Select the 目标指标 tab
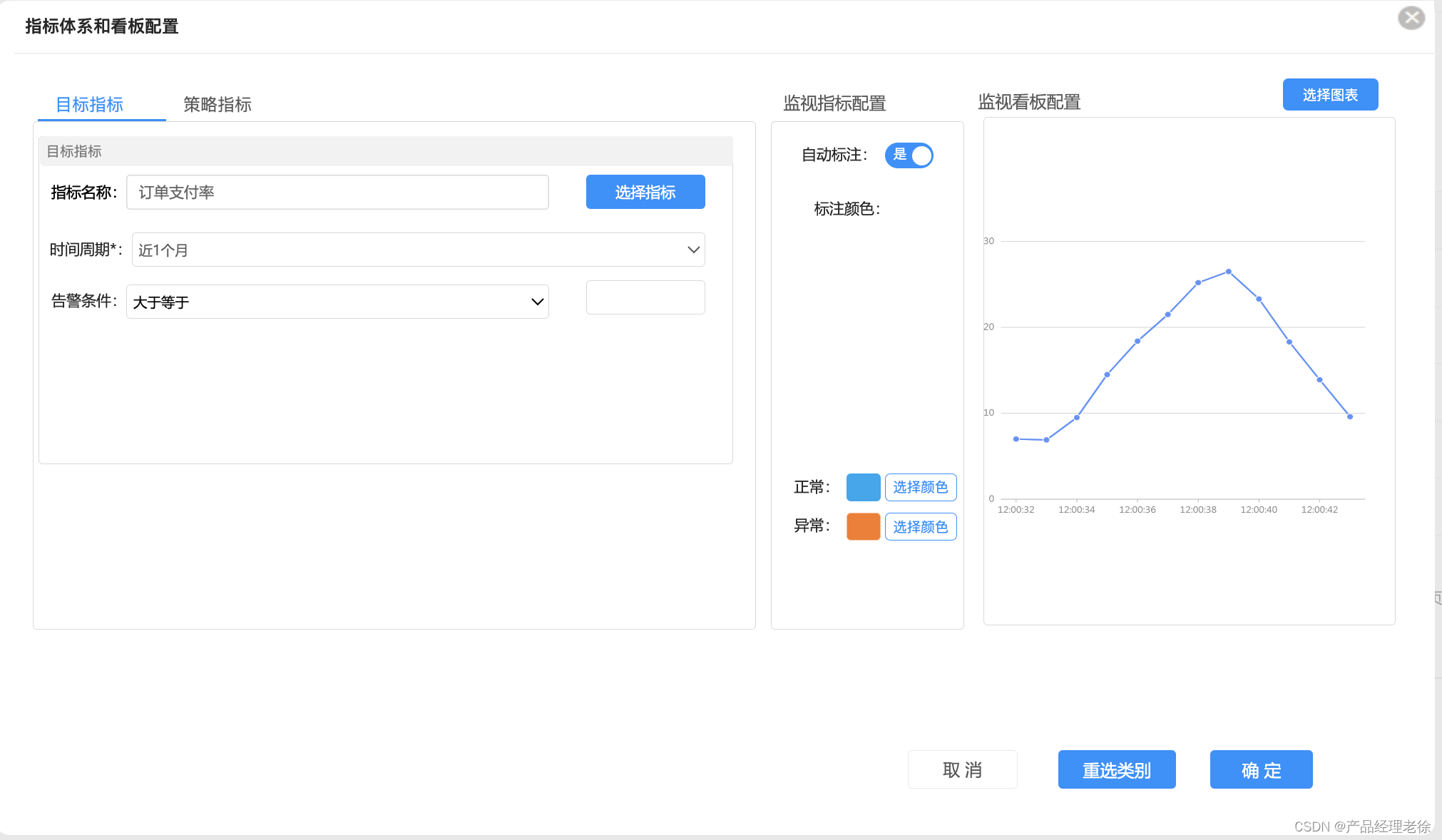The width and height of the screenshot is (1442, 840). tap(90, 105)
